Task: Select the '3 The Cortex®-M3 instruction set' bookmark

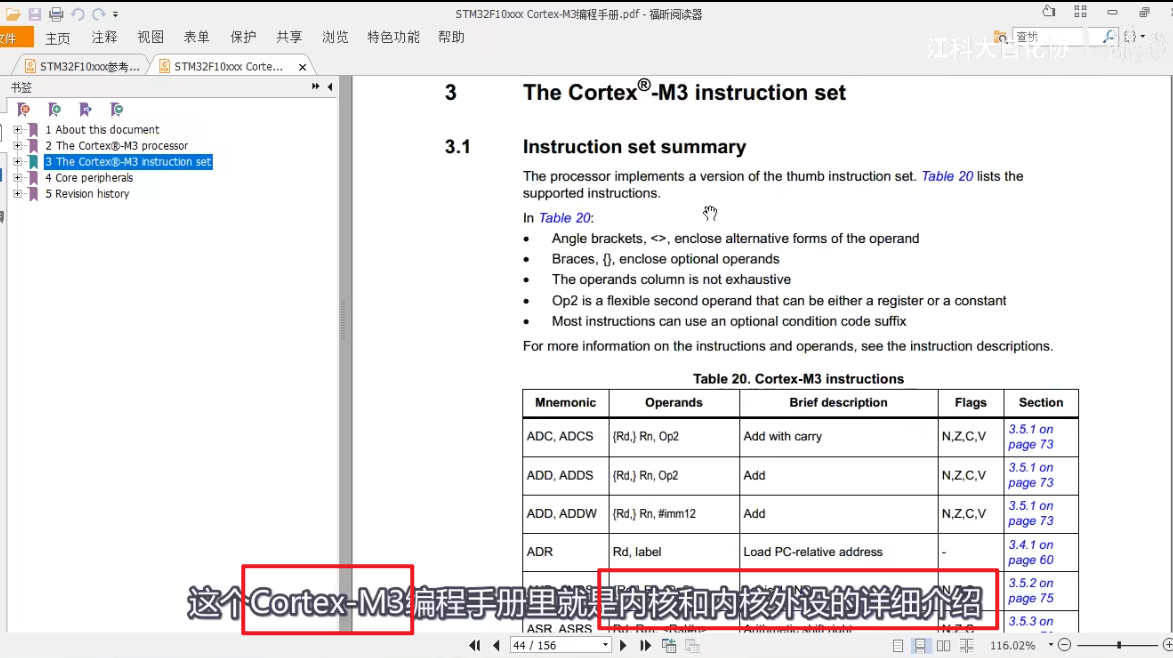Action: 128,162
